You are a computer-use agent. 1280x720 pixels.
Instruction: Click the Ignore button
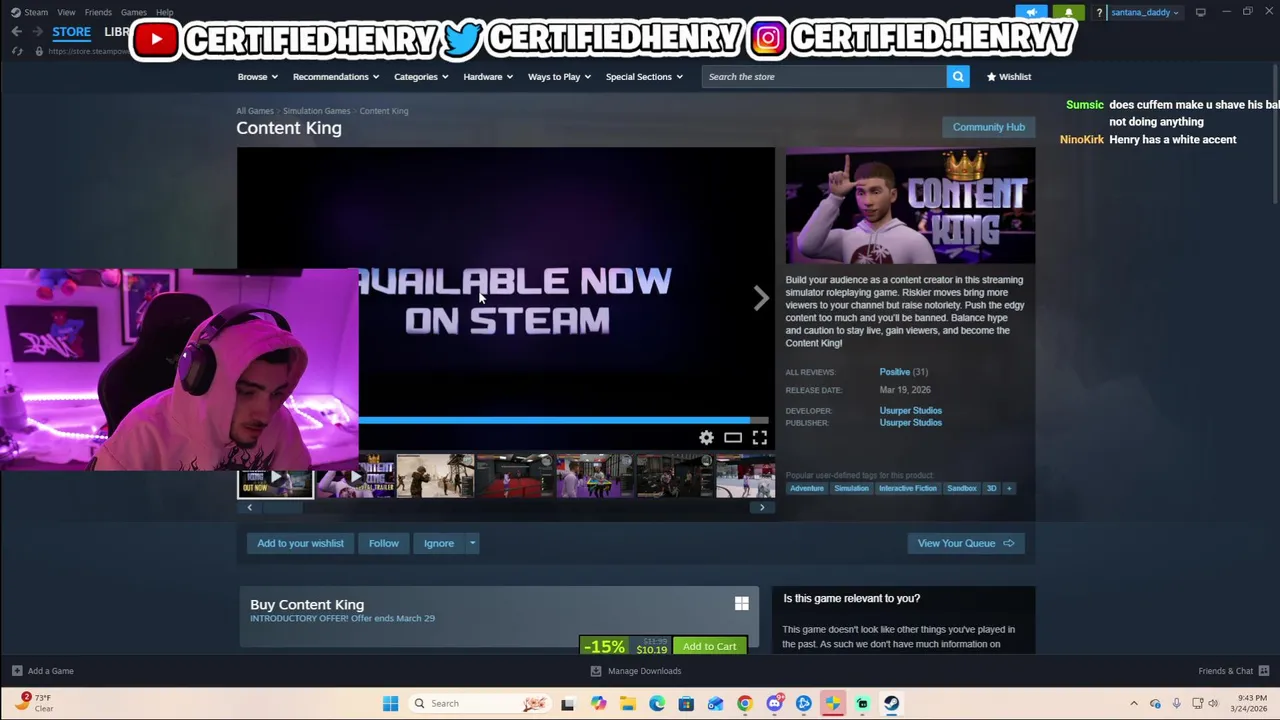439,543
